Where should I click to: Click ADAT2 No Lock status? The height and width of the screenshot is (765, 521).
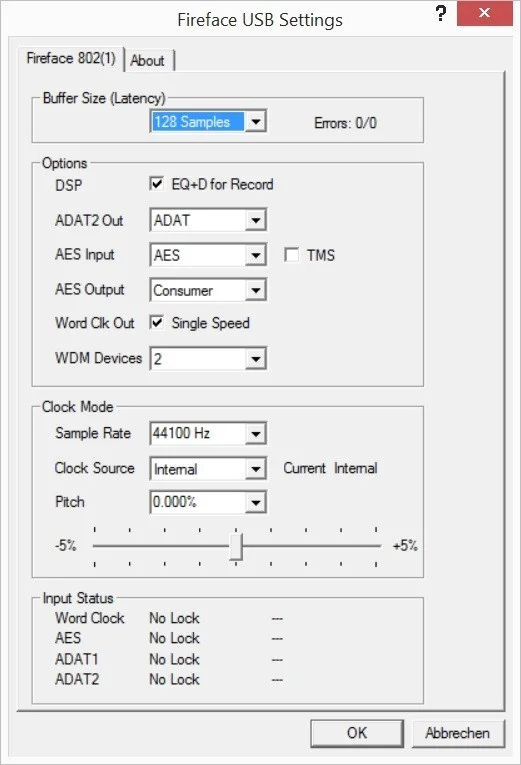pyautogui.click(x=174, y=679)
